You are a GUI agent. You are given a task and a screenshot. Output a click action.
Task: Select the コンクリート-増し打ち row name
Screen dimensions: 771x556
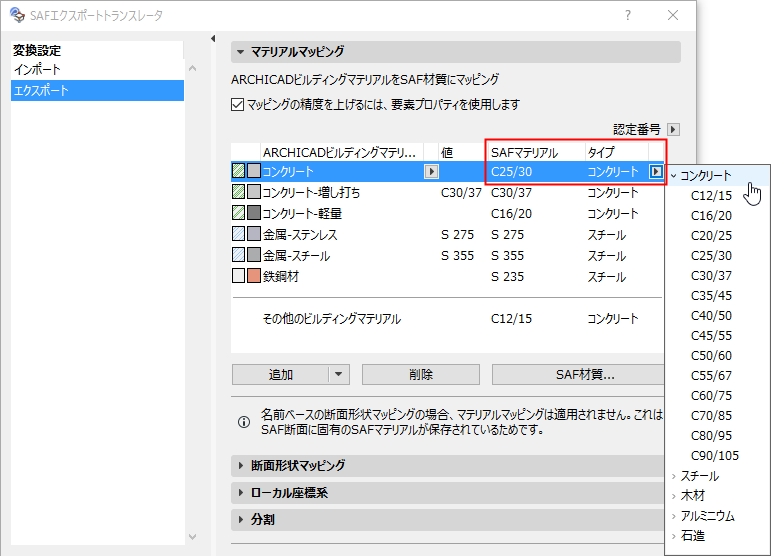coord(311,192)
